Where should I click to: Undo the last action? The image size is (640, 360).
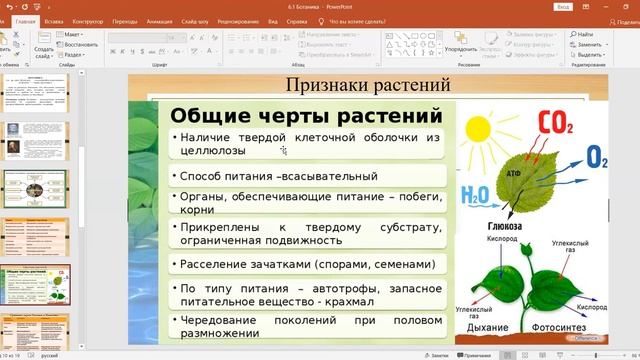tap(9, 7)
